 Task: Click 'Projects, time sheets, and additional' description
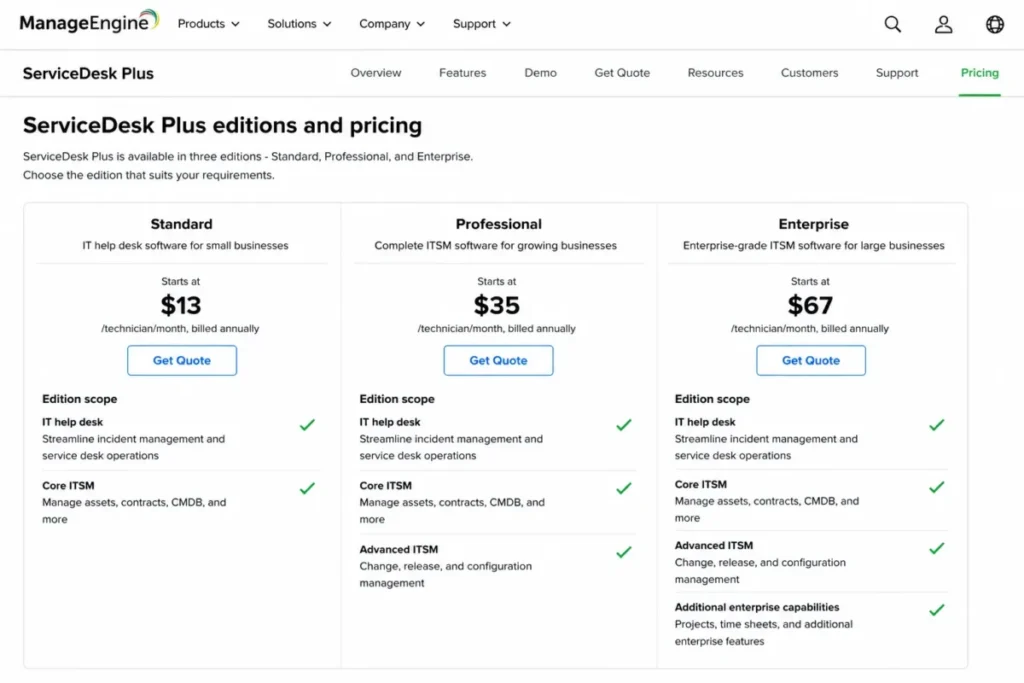(763, 624)
